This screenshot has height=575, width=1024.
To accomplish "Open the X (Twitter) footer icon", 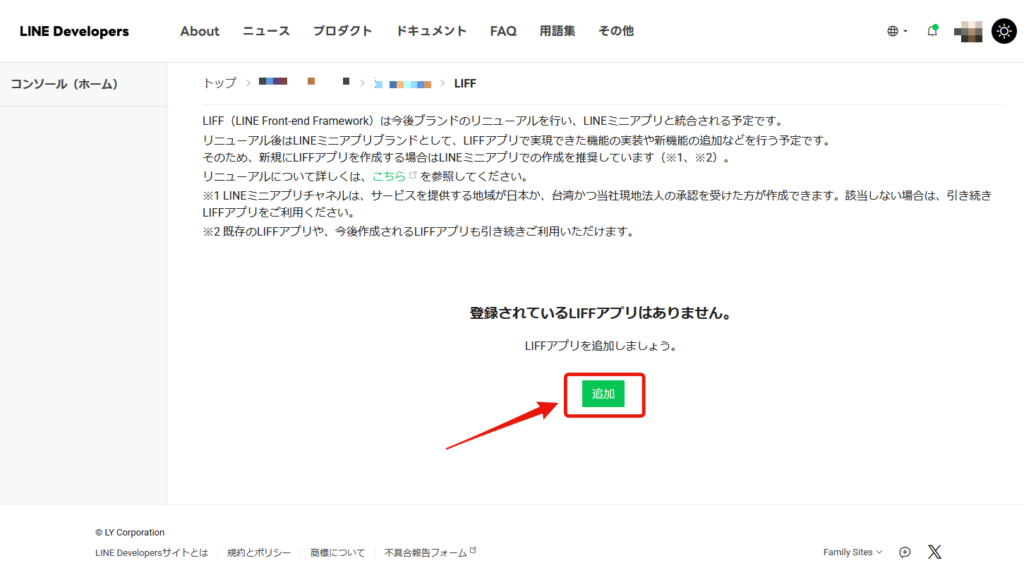I will 935,552.
